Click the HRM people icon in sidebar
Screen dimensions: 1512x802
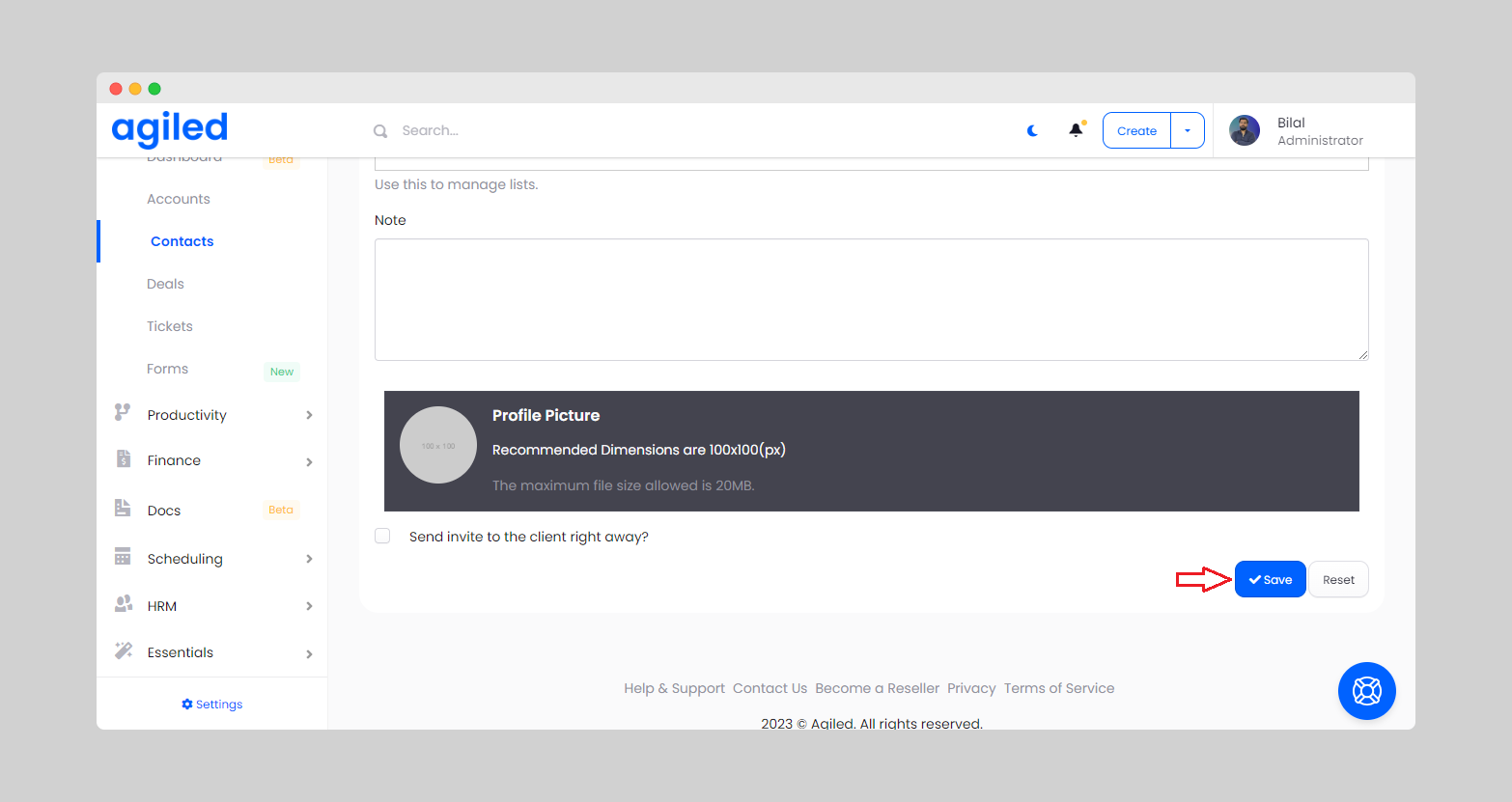[124, 604]
